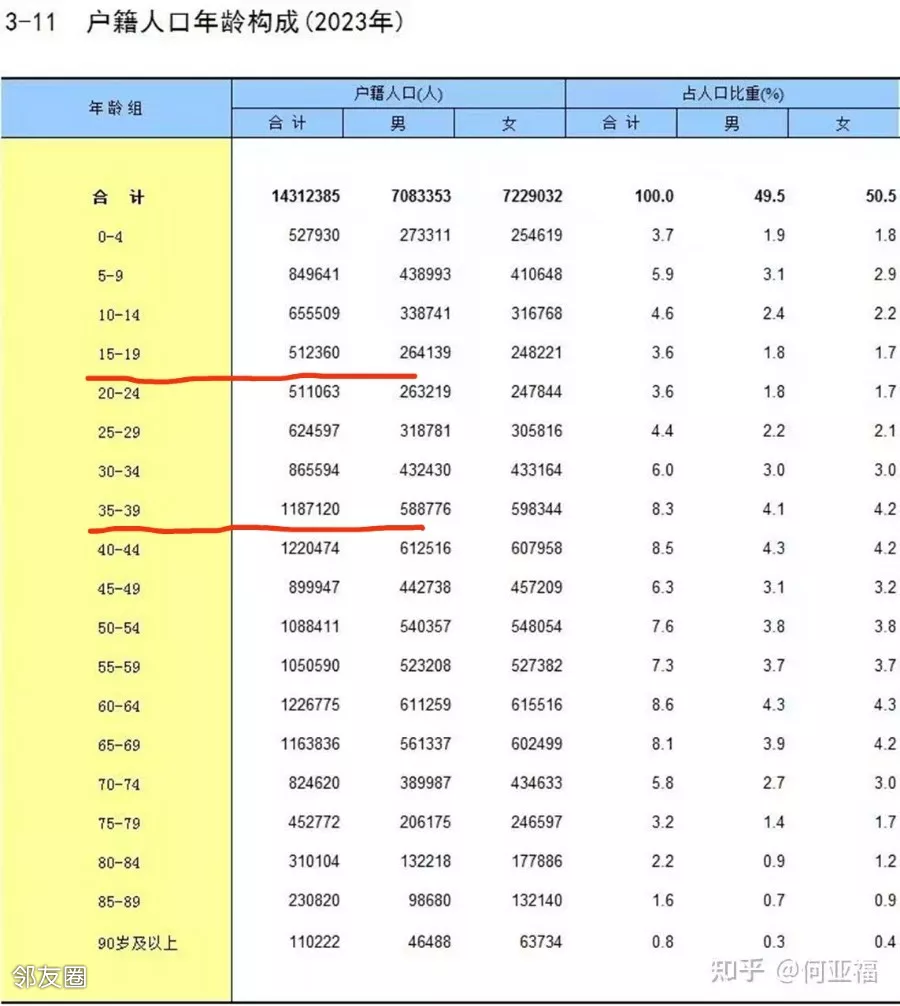Select the 户籍人口(人) header cell
900x1006 pixels.
tap(398, 94)
